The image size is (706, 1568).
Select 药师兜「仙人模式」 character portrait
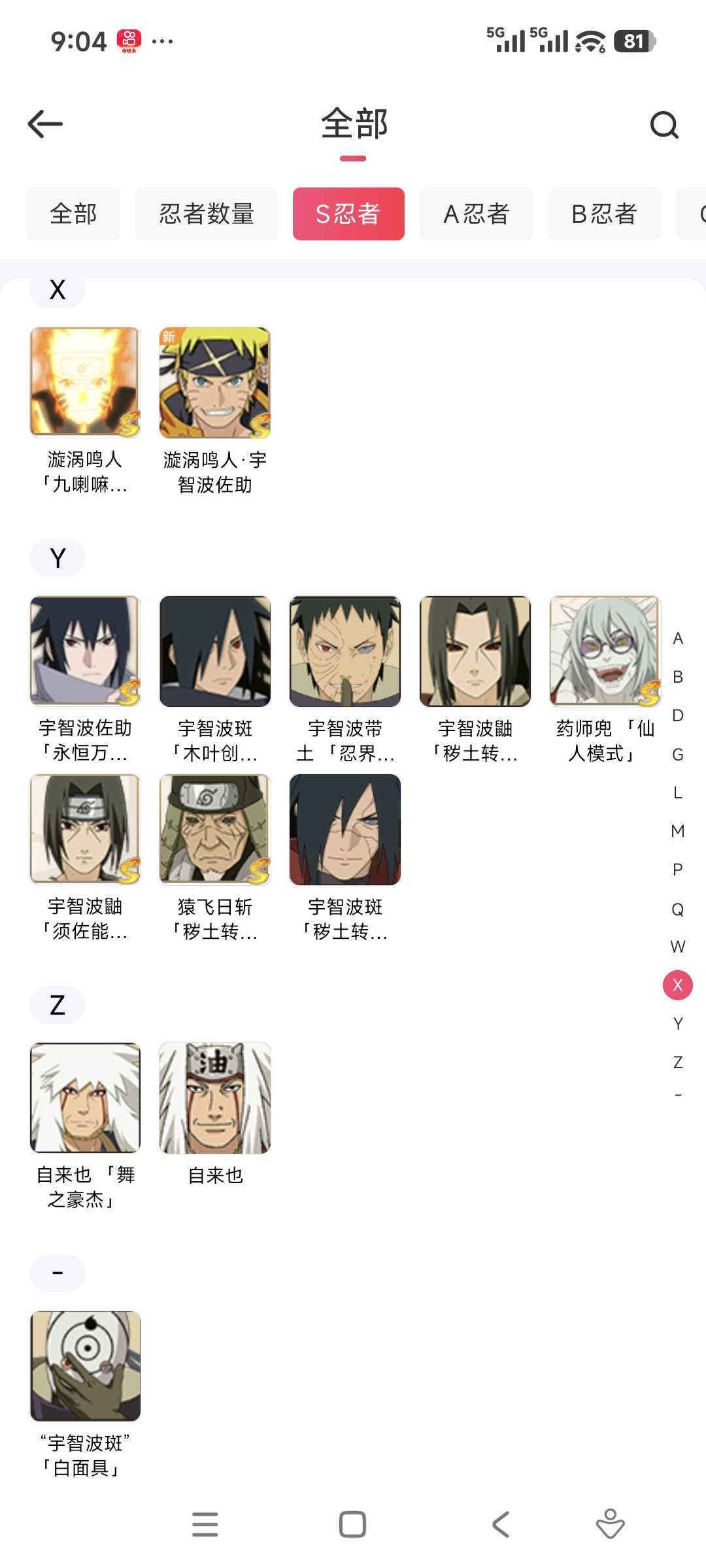click(605, 651)
